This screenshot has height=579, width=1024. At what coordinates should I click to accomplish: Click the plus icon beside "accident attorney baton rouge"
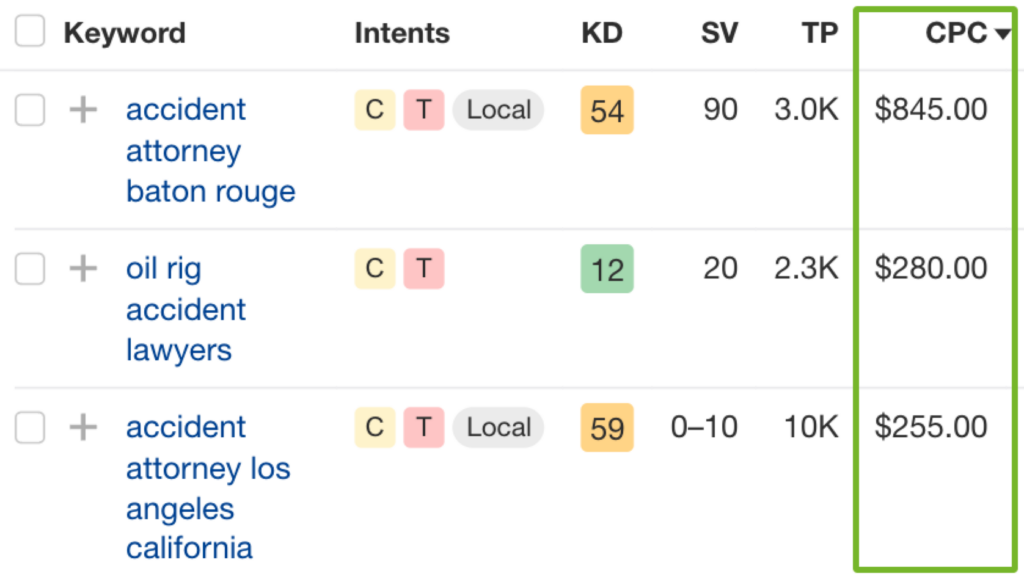coord(83,109)
